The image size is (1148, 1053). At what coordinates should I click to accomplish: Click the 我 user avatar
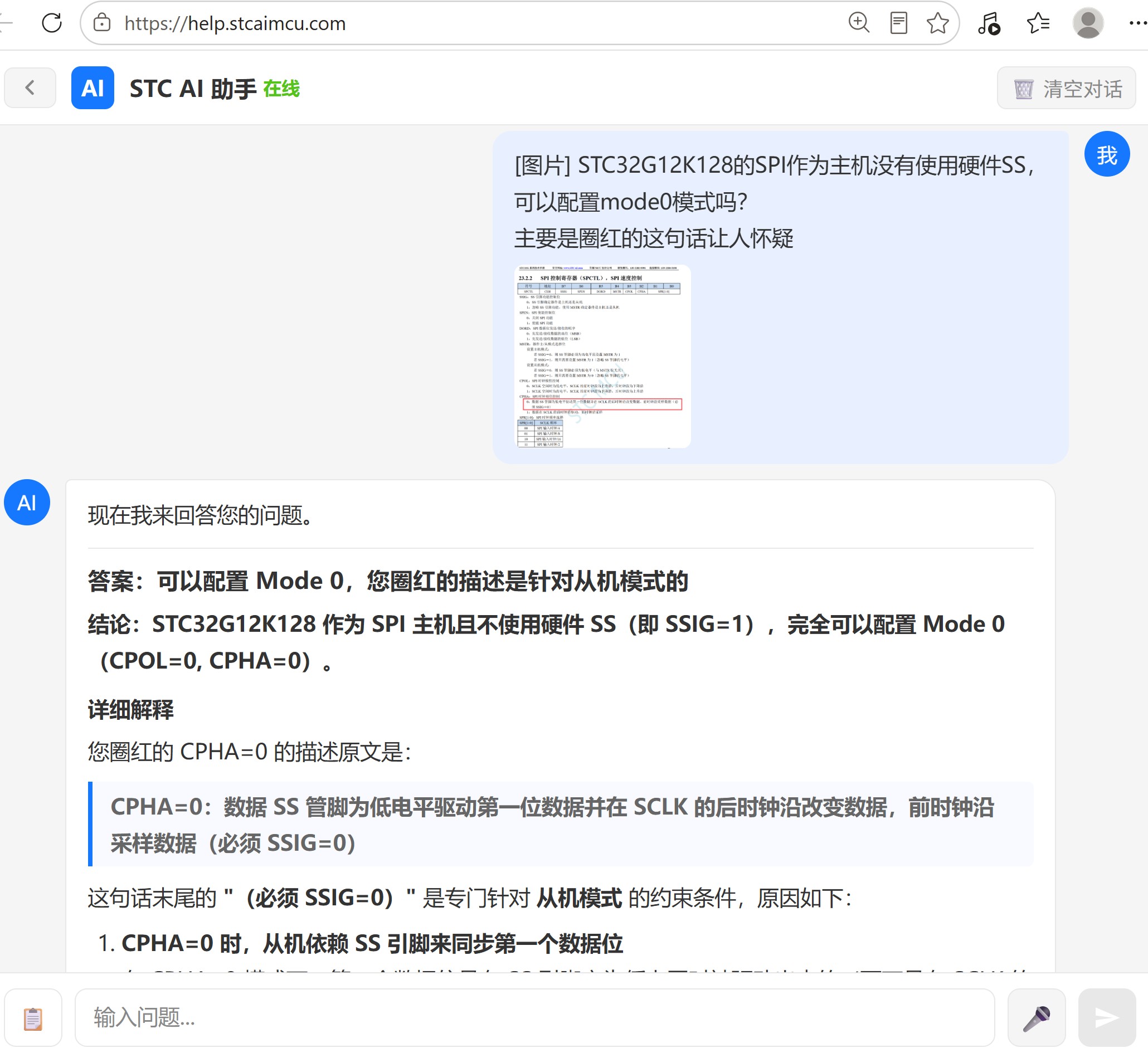click(1106, 154)
